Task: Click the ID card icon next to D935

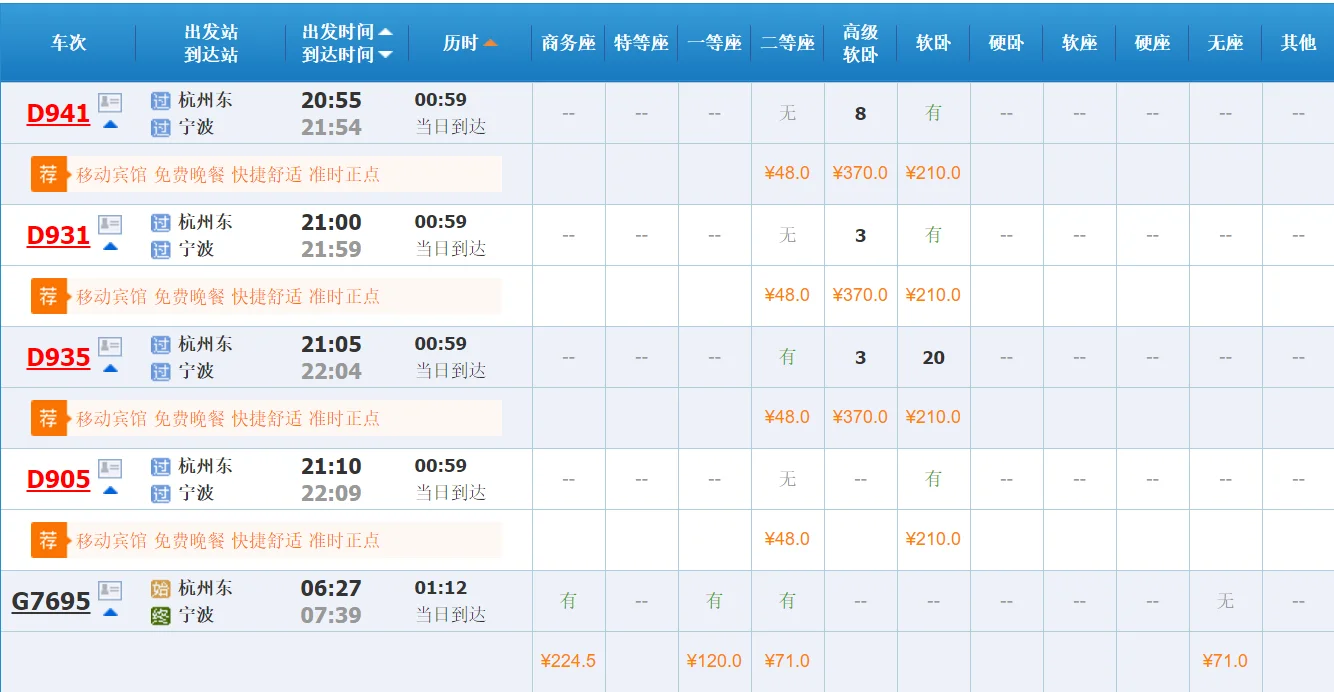Action: tap(110, 344)
